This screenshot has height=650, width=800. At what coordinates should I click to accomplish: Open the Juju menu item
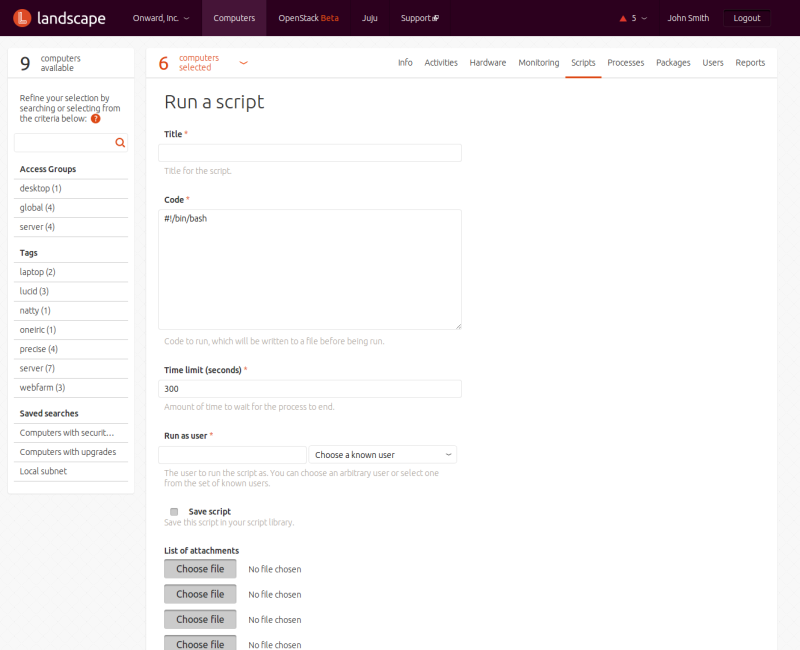coord(369,18)
